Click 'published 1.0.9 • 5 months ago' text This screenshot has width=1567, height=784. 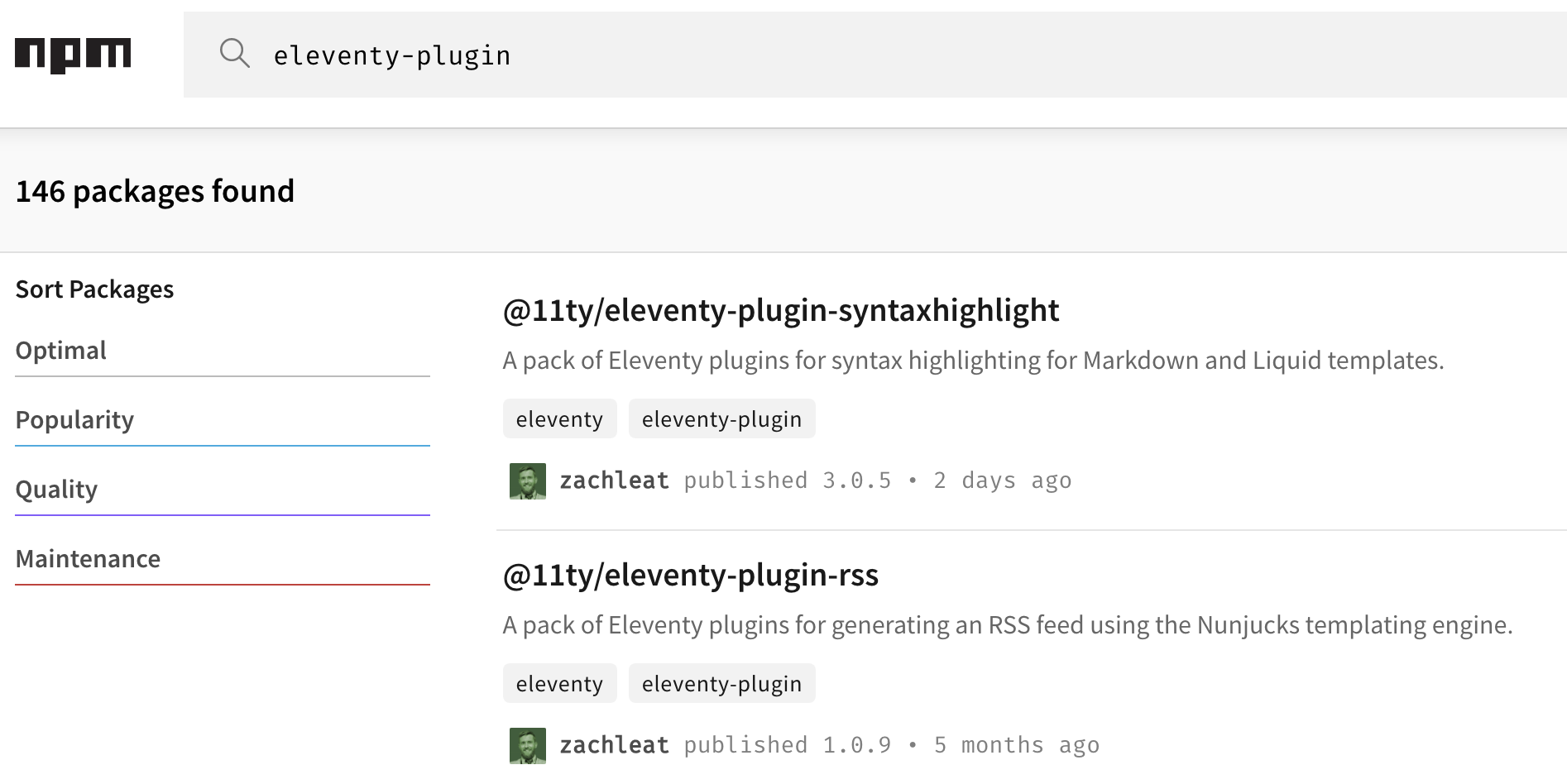892,745
